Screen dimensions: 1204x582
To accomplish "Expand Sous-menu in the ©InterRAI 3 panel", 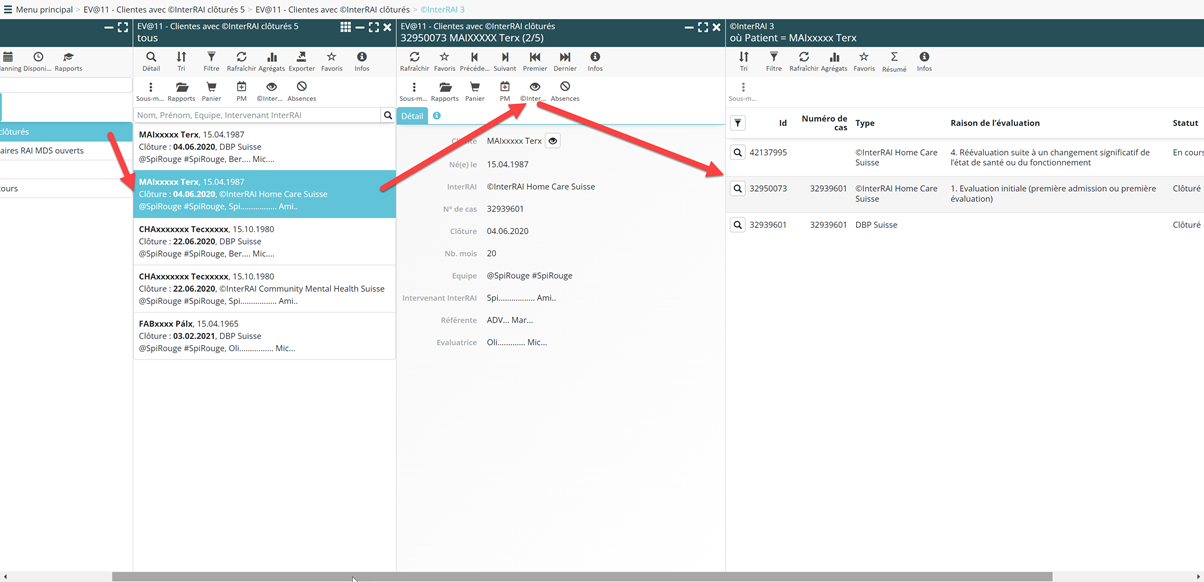I will [743, 88].
